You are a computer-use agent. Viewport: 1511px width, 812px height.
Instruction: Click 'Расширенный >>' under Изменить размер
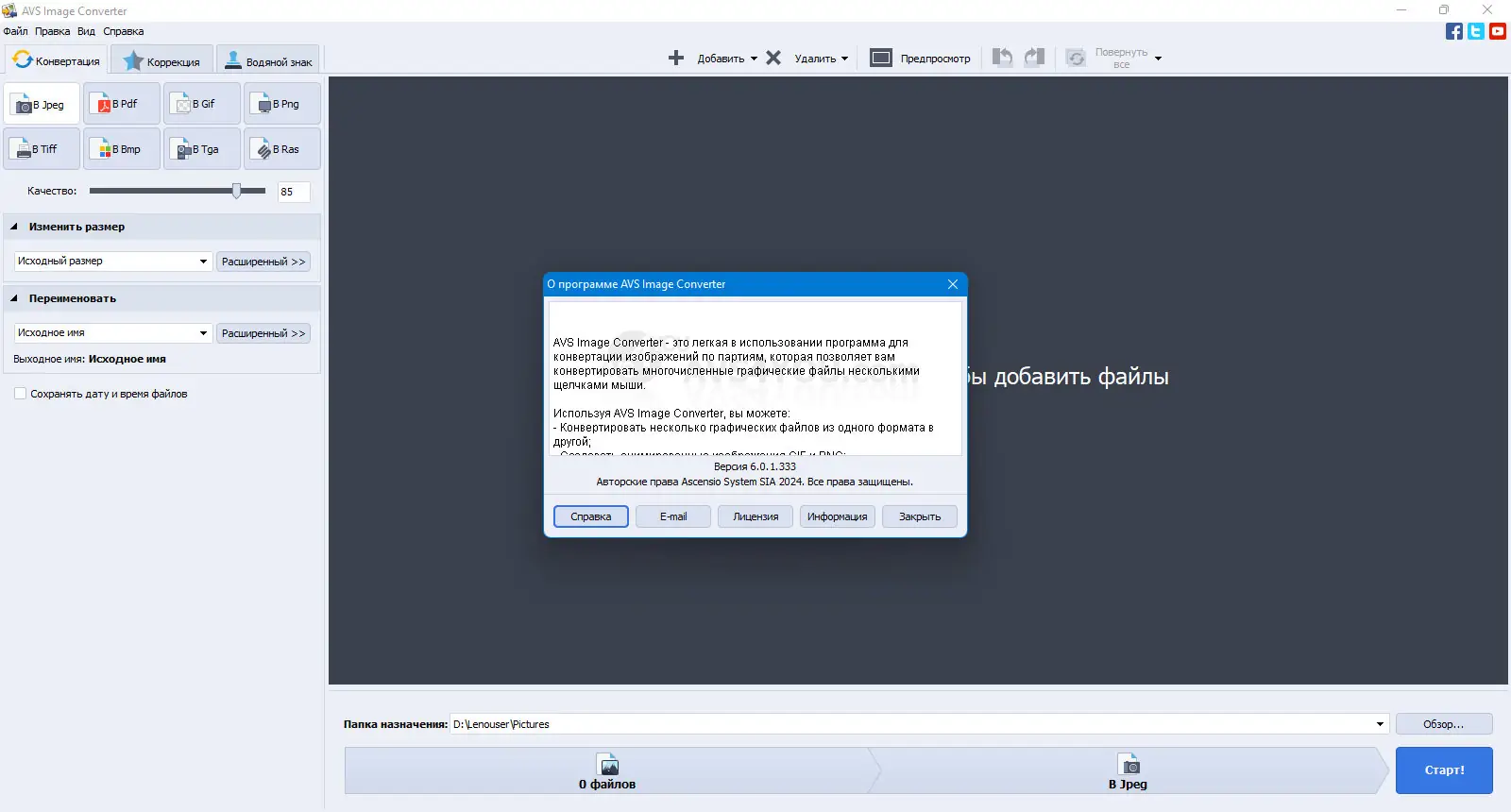click(x=263, y=262)
